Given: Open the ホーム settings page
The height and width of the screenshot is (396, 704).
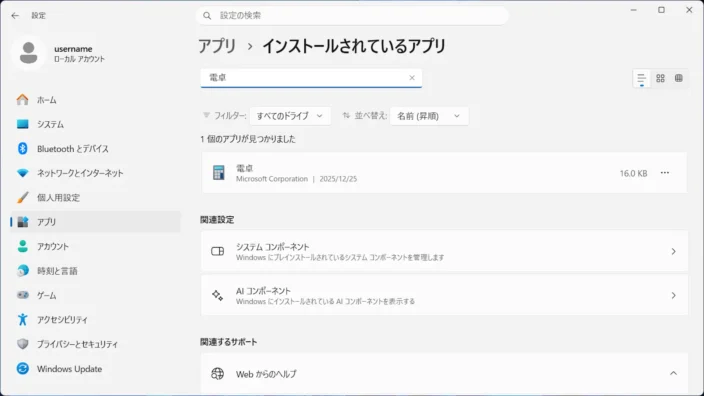Looking at the screenshot, I should 96,100.
